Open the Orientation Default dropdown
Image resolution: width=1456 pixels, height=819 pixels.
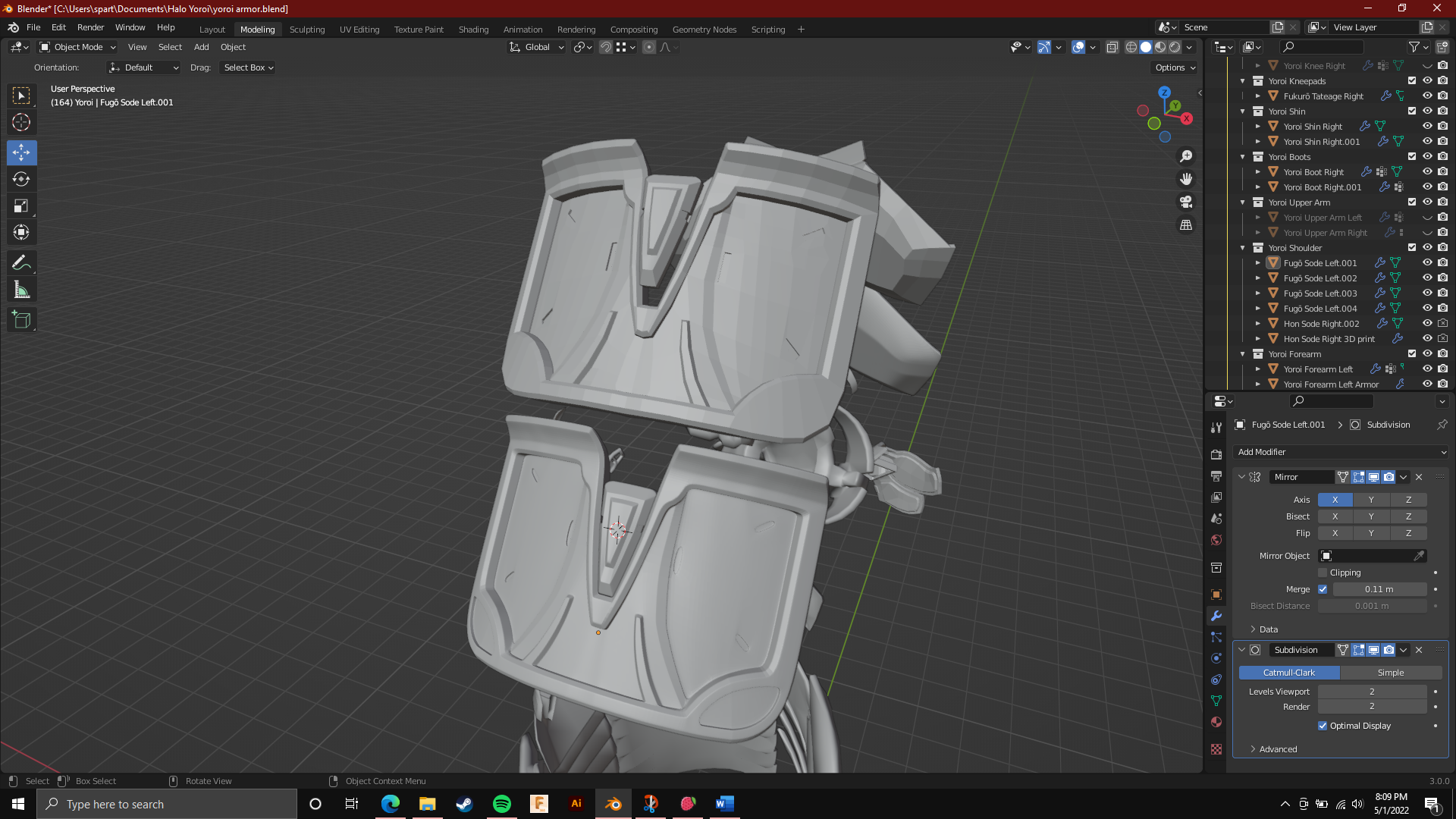[x=143, y=67]
